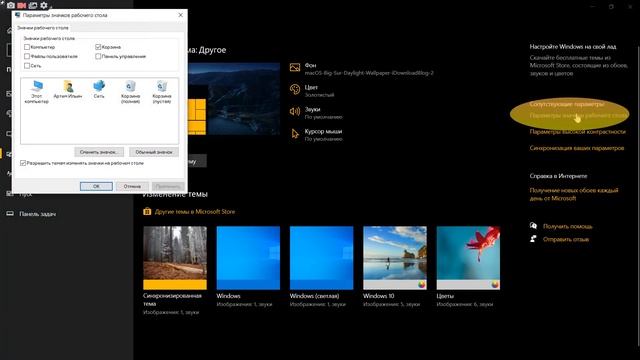This screenshot has width=640, height=360.
Task: Uncheck the 'Корзина' checkbox
Action: pyautogui.click(x=98, y=47)
